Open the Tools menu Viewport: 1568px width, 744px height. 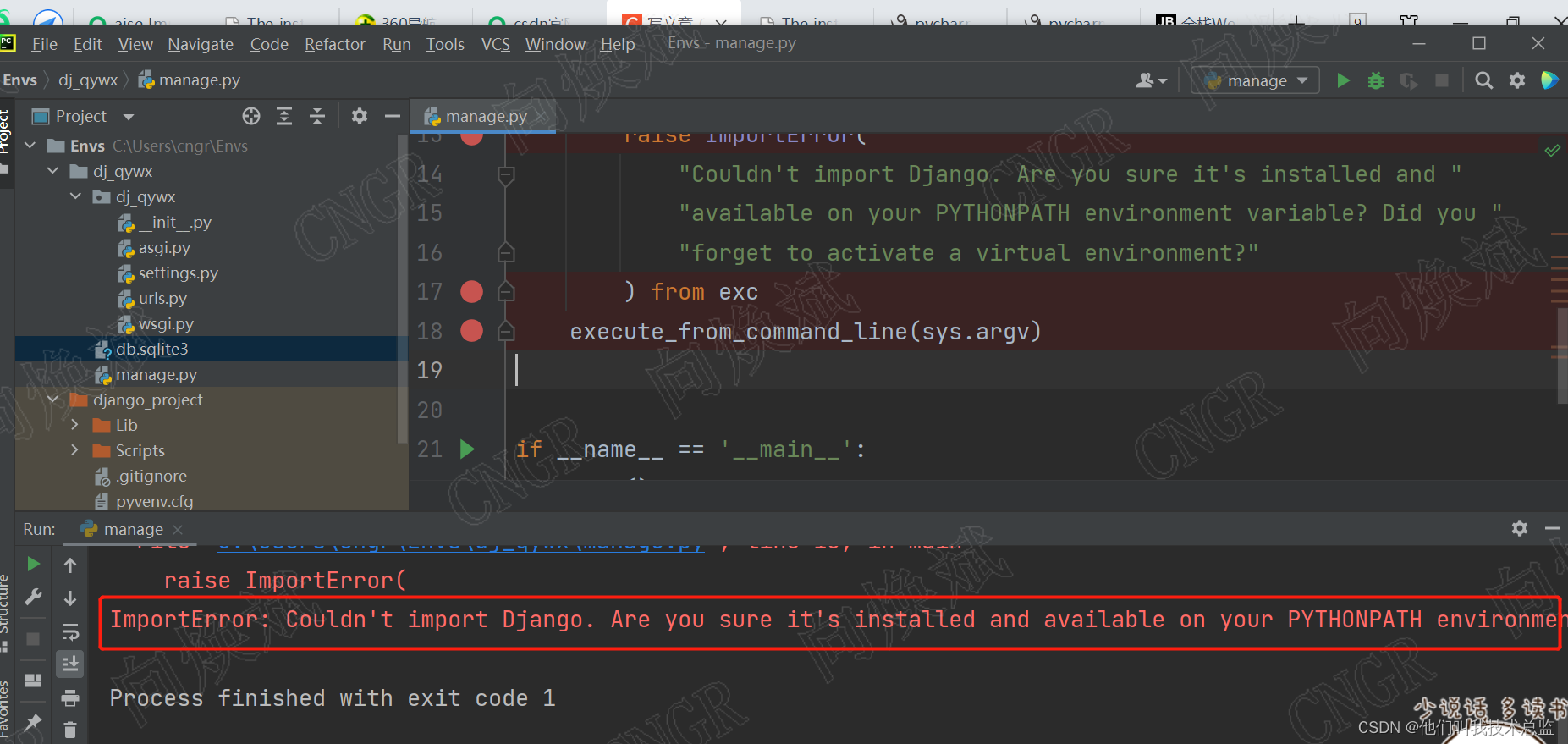(x=445, y=44)
